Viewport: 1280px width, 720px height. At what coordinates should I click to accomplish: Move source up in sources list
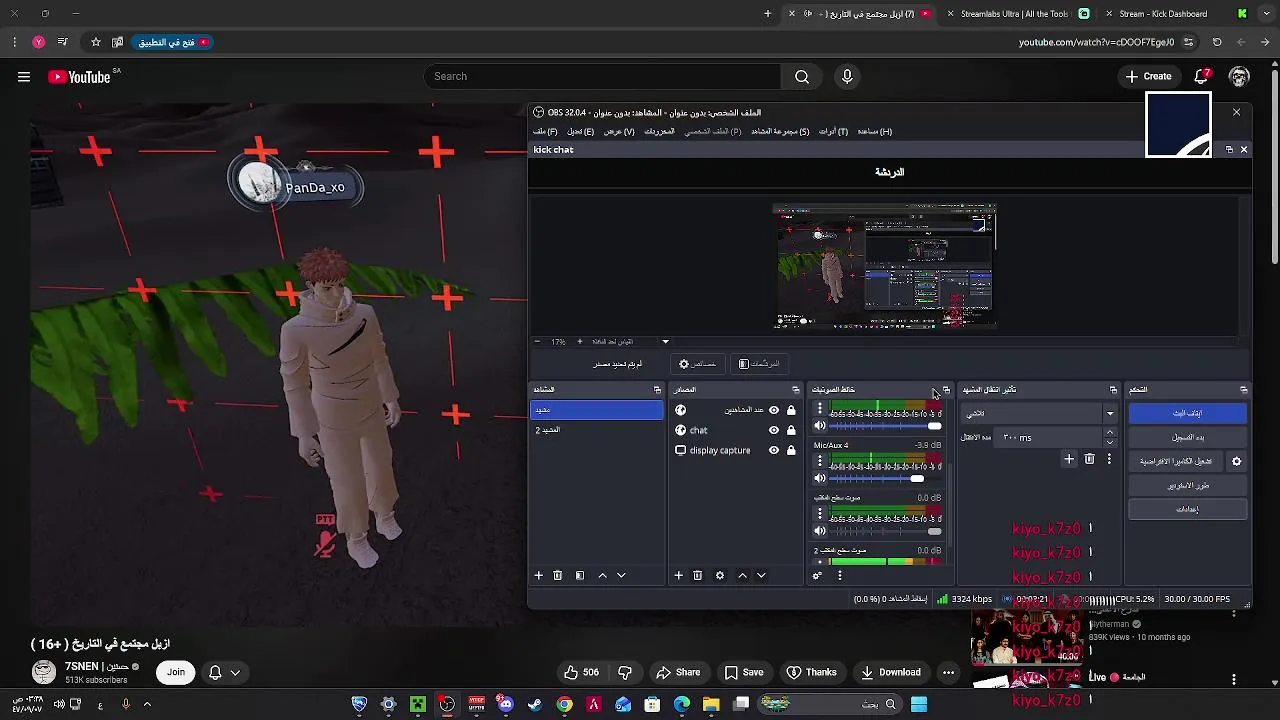pos(742,576)
